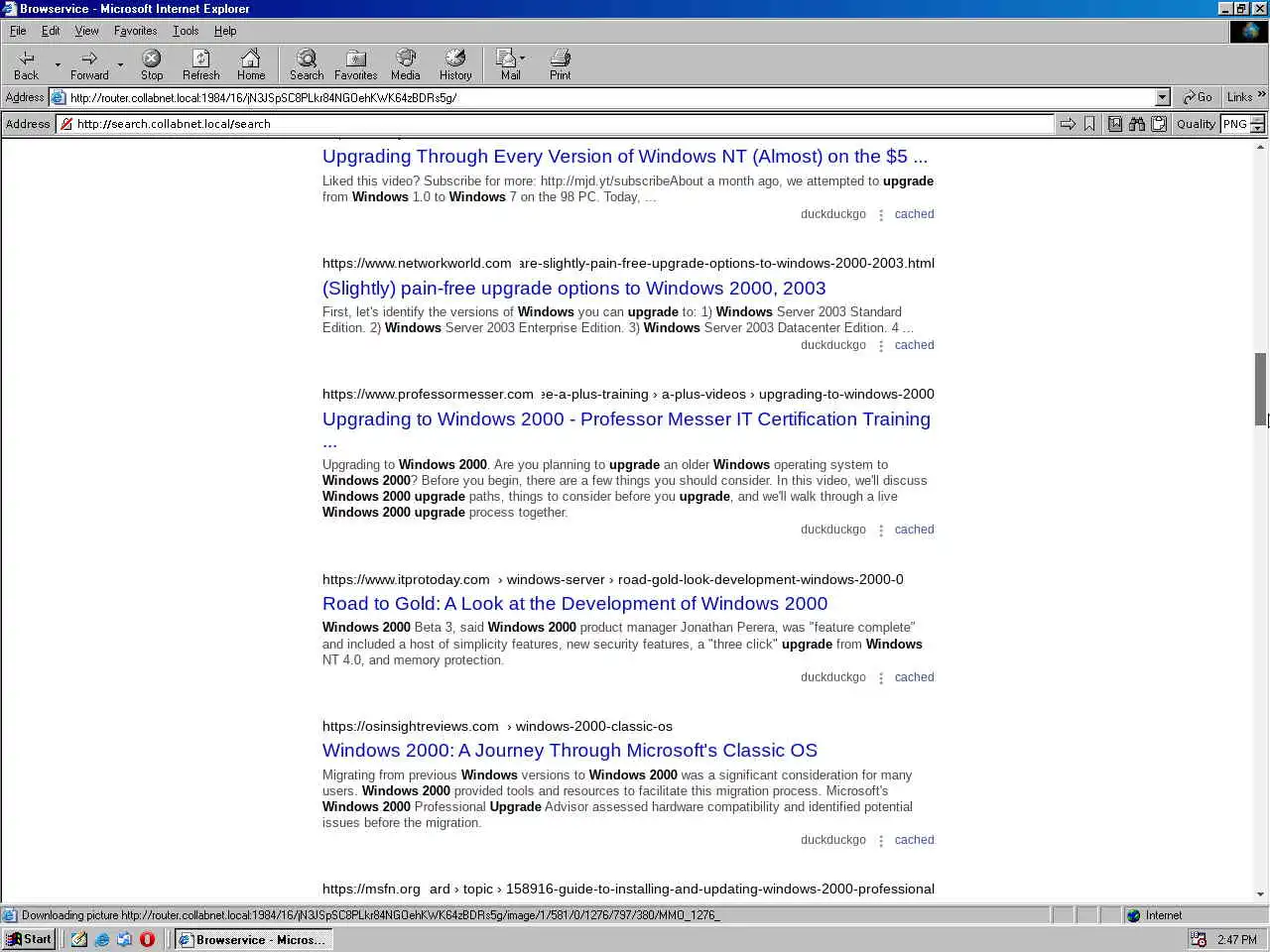Click the notepad quick launch icon

(x=78, y=939)
